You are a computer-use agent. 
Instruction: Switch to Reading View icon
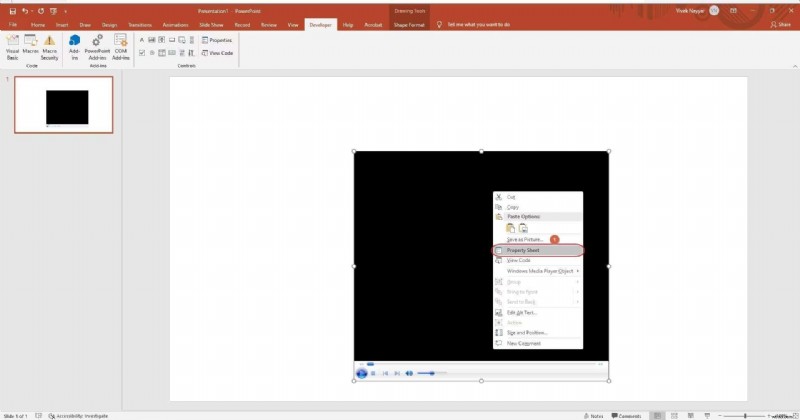click(x=690, y=416)
